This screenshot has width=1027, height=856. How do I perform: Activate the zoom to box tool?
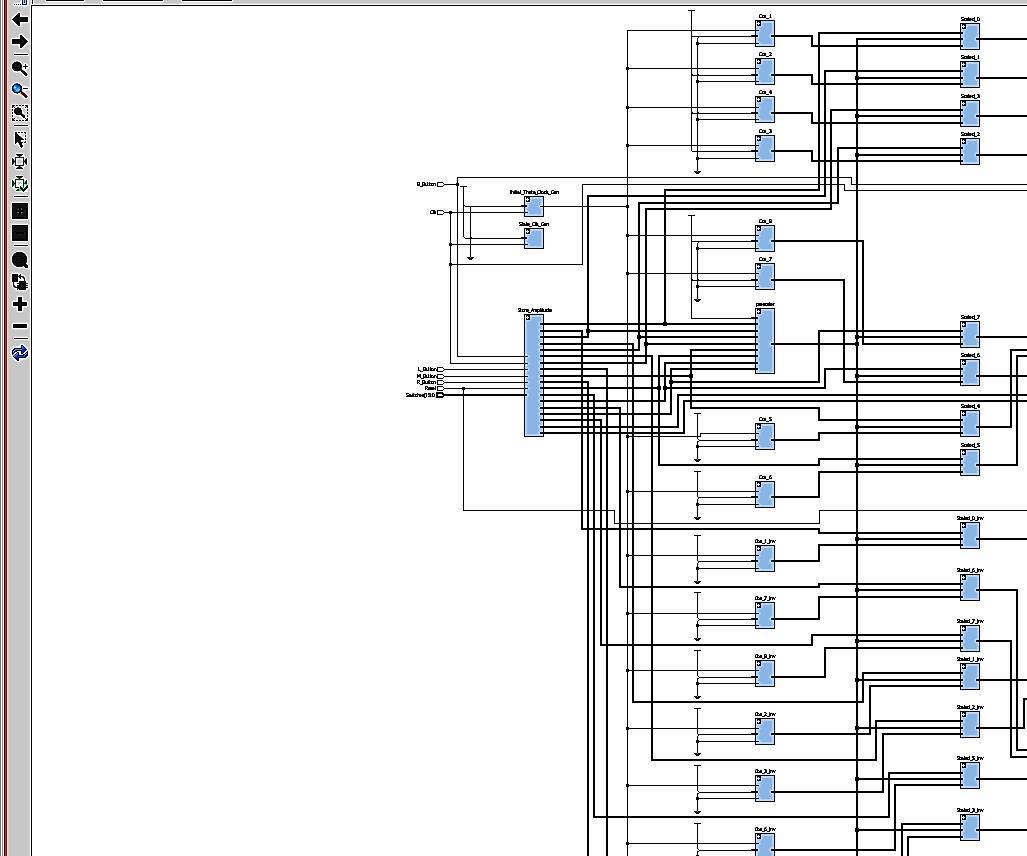[19, 113]
